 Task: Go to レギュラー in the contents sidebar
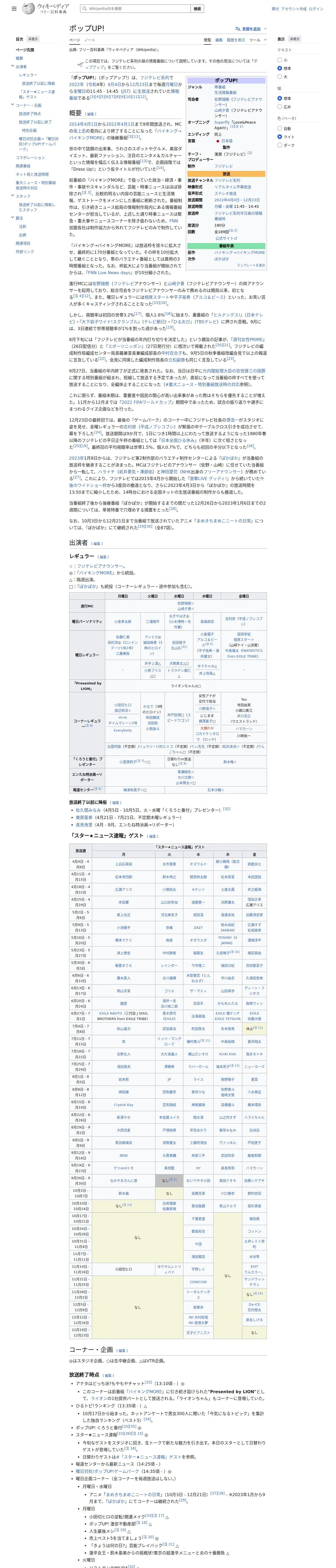(28, 75)
